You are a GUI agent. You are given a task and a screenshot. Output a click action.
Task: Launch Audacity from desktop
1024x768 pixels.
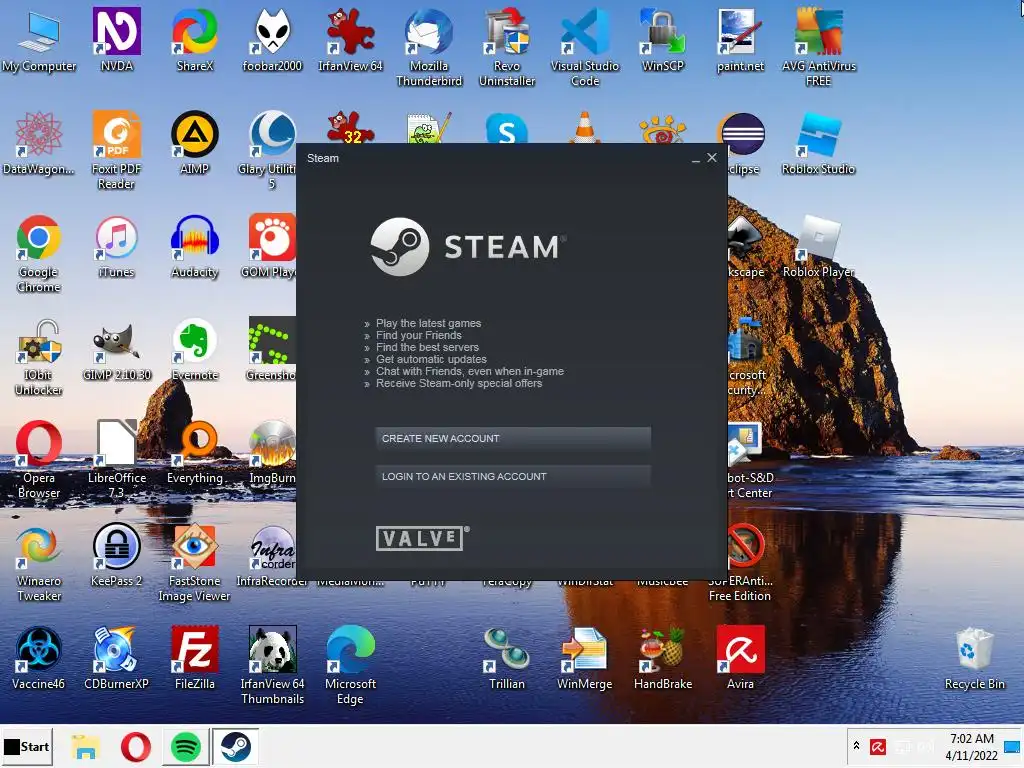(195, 247)
